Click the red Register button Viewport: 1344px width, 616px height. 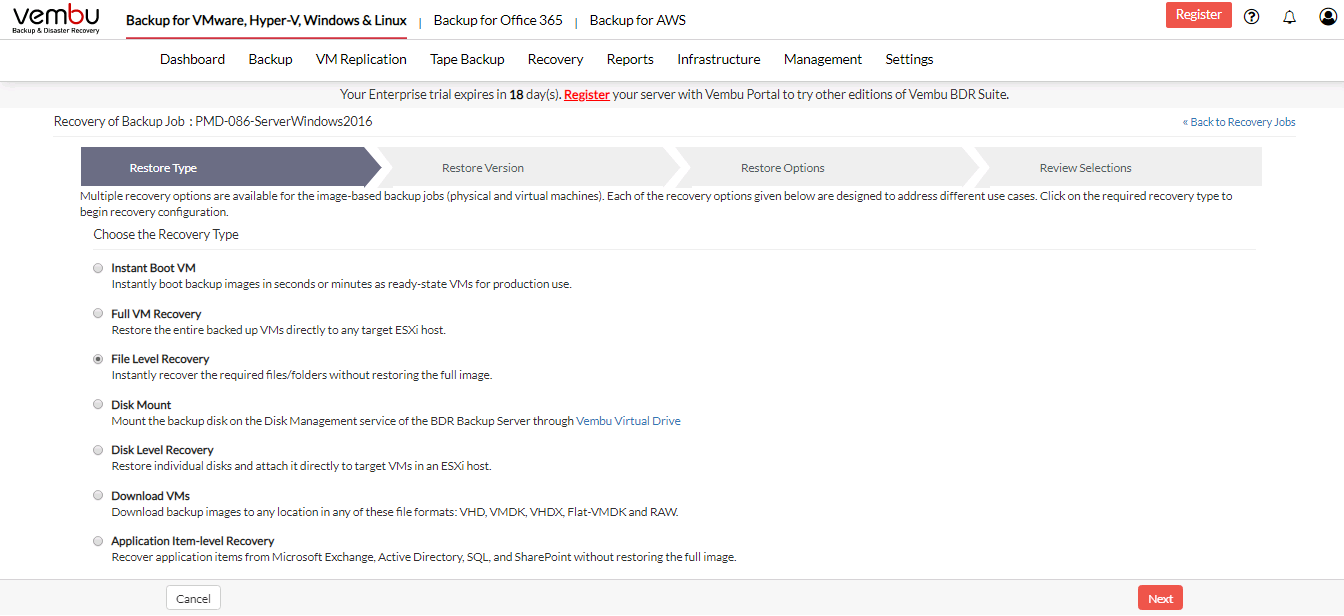pos(1198,15)
